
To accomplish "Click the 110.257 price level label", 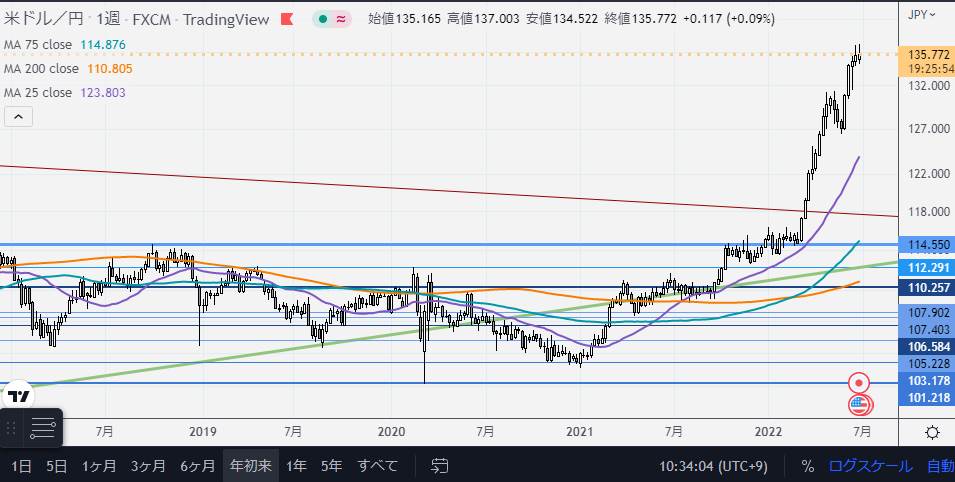I will pos(928,288).
